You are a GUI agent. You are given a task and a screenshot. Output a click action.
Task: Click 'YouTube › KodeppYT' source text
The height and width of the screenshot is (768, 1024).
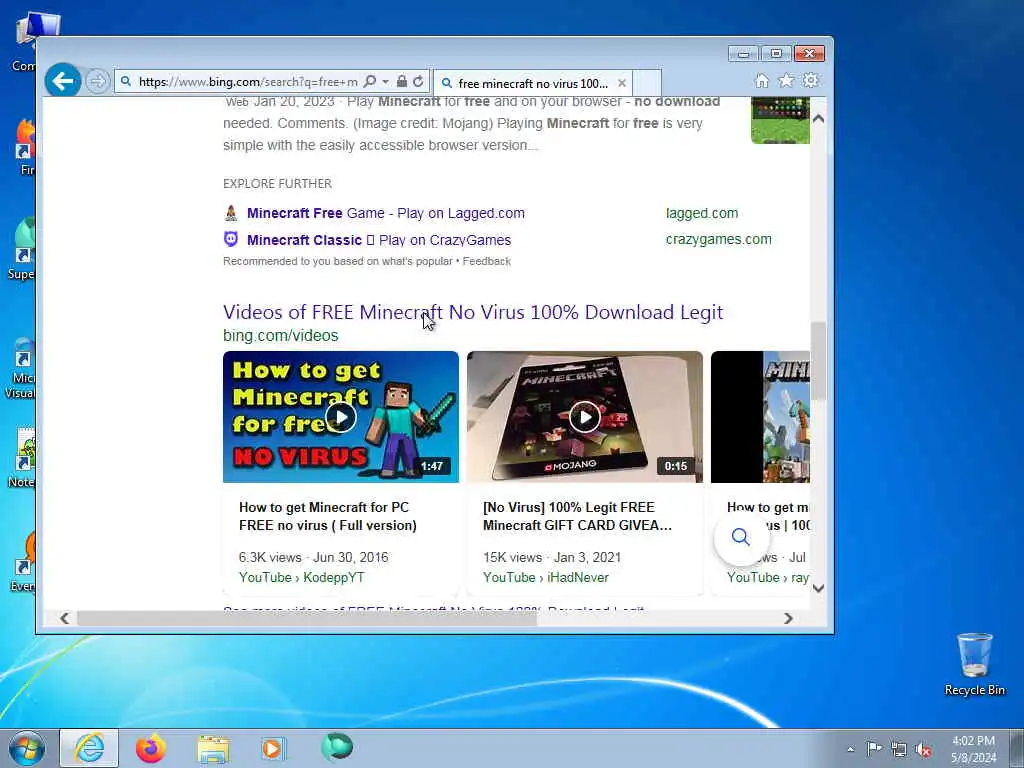click(x=302, y=577)
